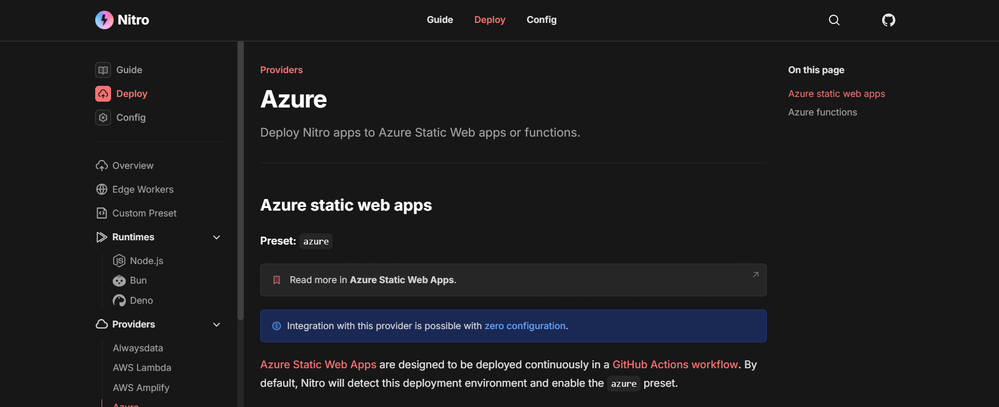Click the Nitro lightning logo icon
The height and width of the screenshot is (407, 999).
point(104,20)
